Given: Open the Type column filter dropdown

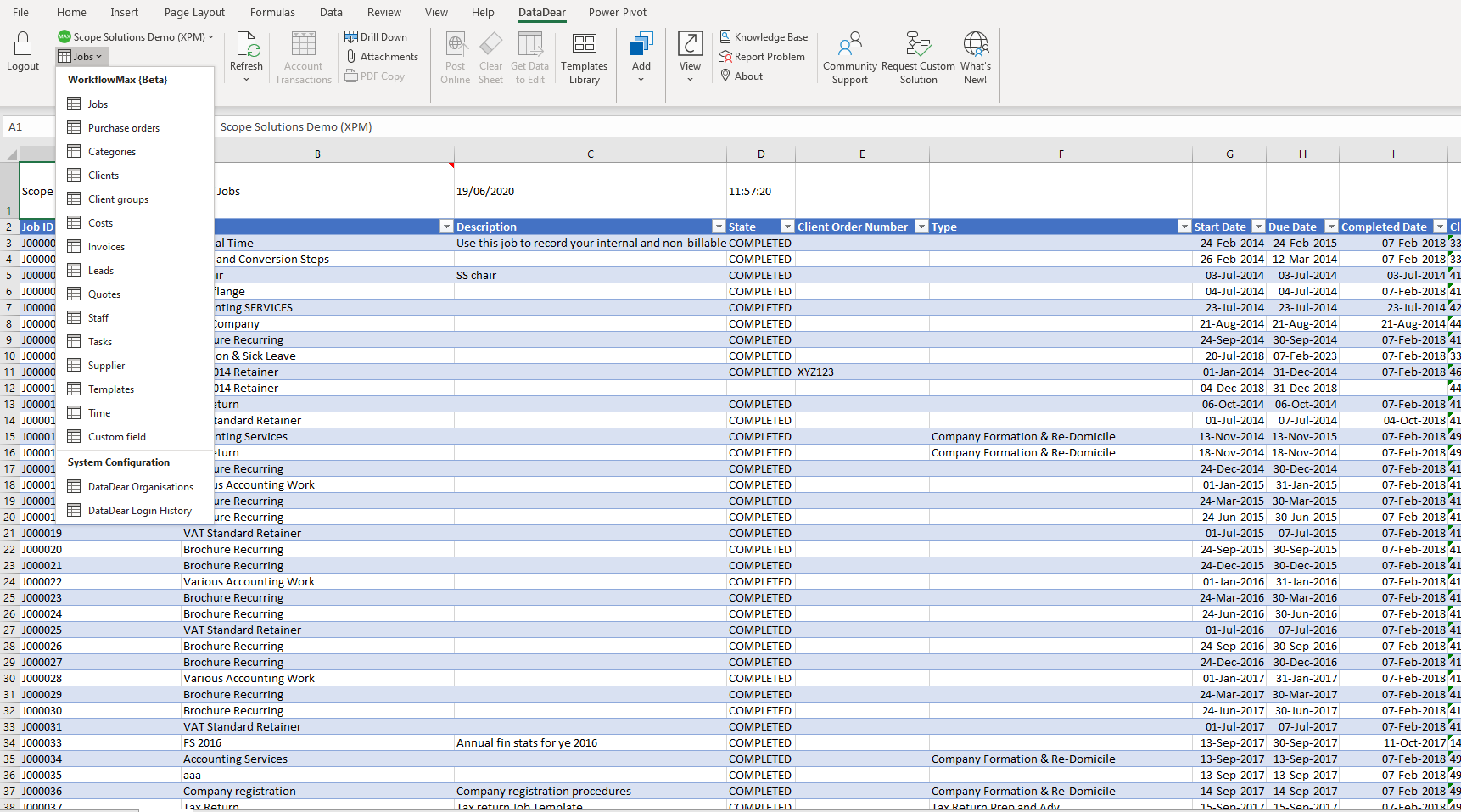Looking at the screenshot, I should 1184,227.
